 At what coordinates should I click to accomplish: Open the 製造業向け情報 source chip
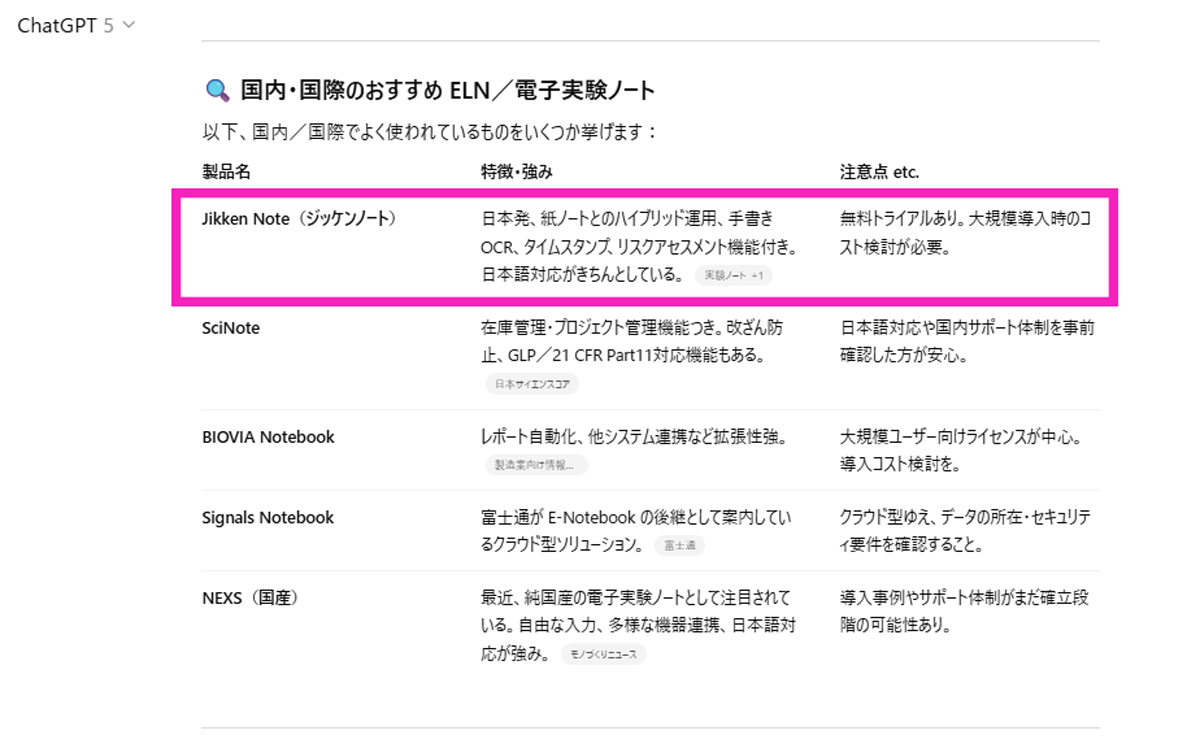coord(536,465)
